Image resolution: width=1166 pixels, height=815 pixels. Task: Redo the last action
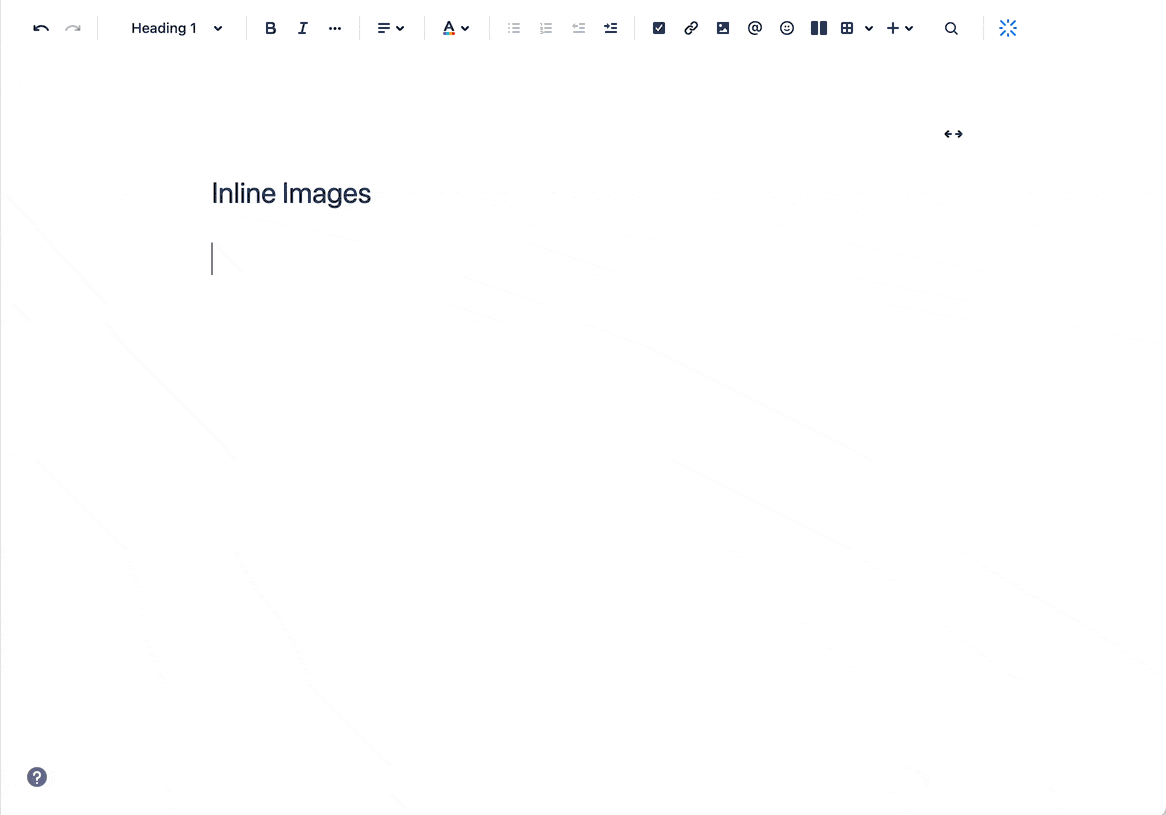tap(73, 28)
